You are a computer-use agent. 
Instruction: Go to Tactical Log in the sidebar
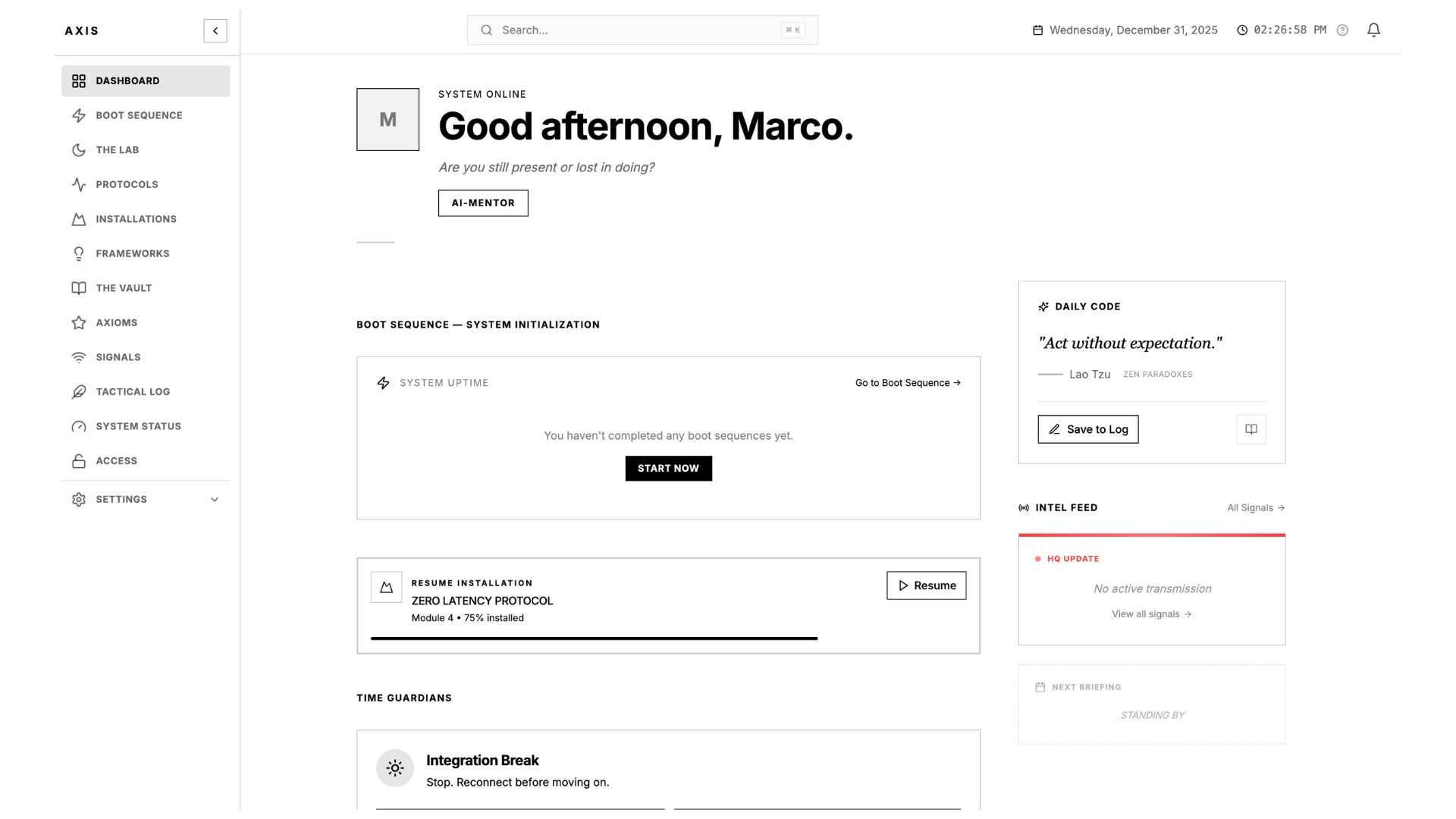tap(146, 392)
